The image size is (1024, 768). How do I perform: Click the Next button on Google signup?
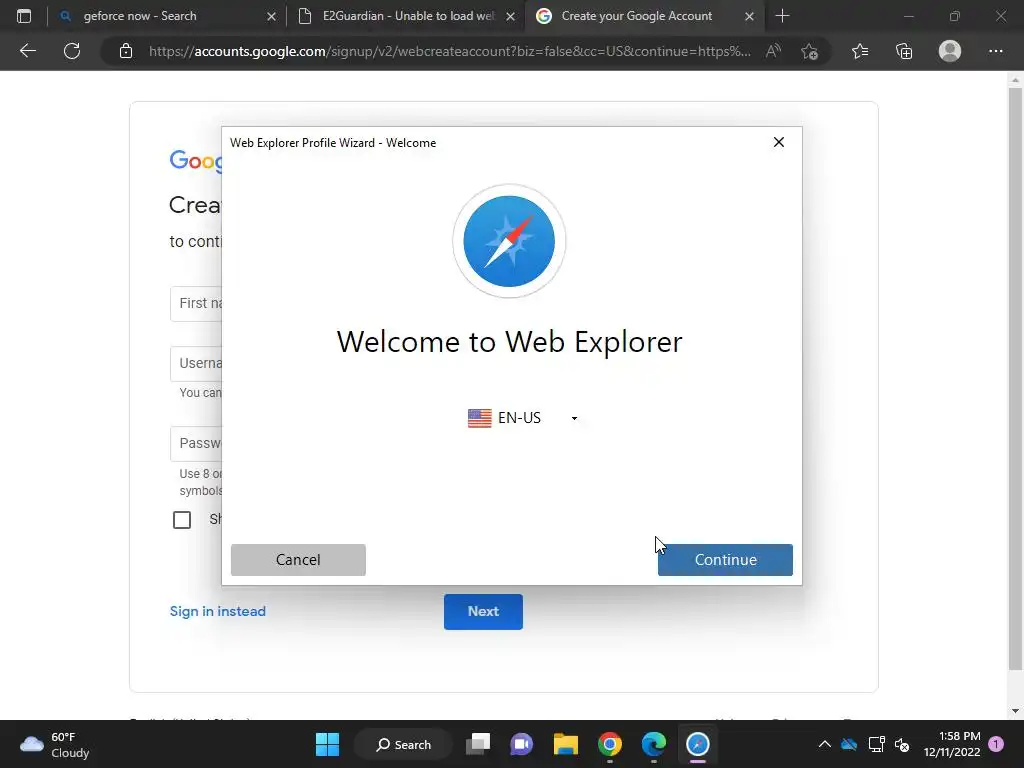[x=483, y=611]
